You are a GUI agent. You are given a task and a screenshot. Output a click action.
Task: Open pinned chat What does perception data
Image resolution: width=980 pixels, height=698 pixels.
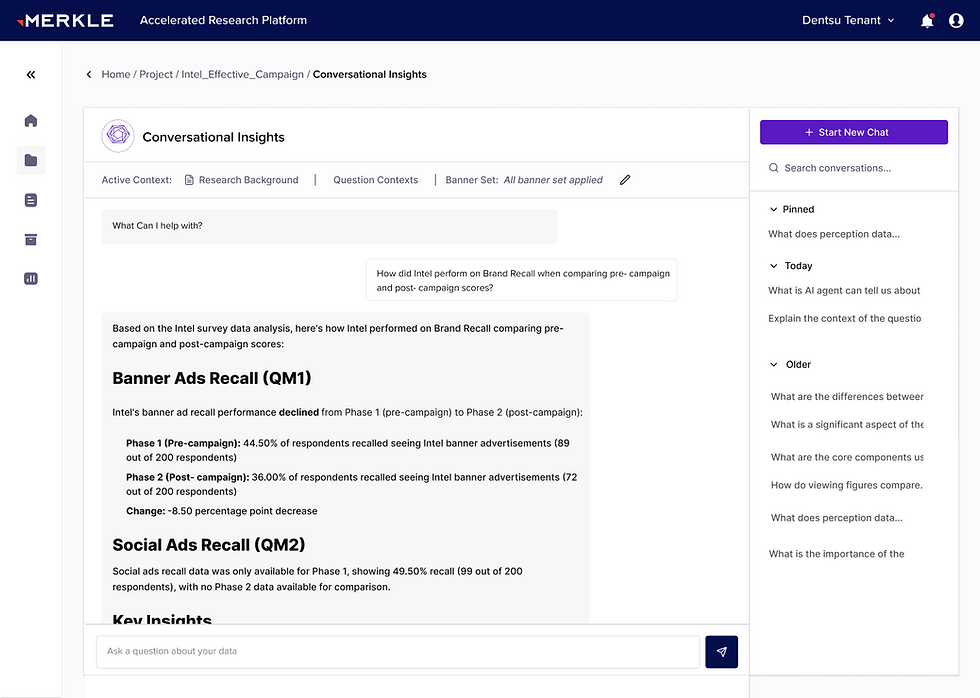(834, 234)
